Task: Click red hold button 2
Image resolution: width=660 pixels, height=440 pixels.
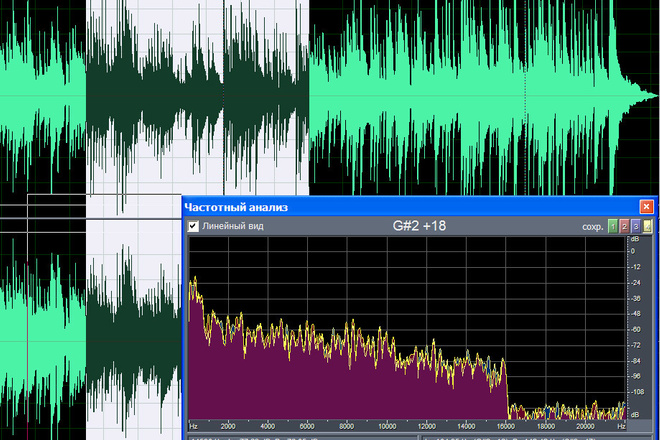Action: (x=624, y=227)
